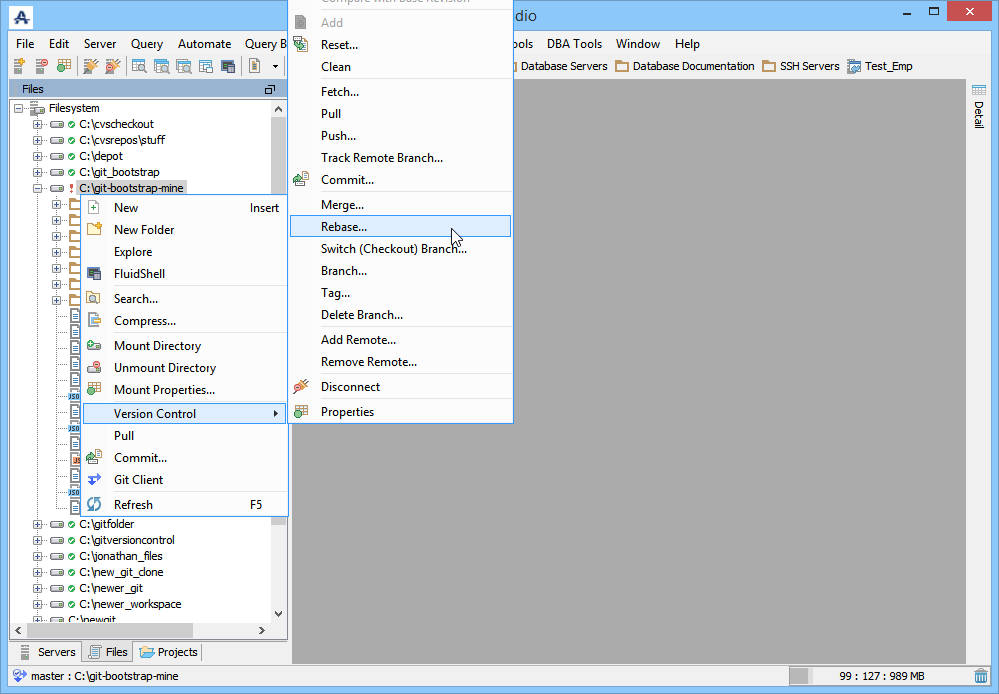The width and height of the screenshot is (999, 694).
Task: Click Files tree vertical scrollbar down arrow
Action: pyautogui.click(x=278, y=614)
